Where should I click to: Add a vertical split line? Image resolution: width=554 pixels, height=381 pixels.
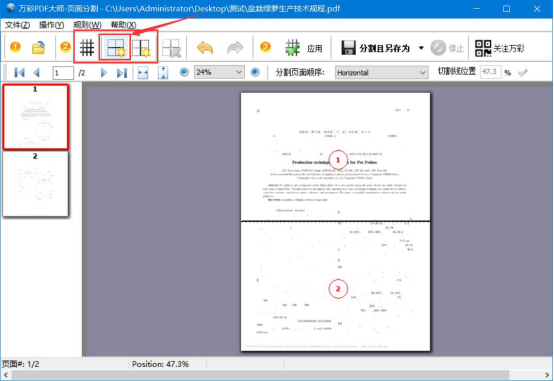pyautogui.click(x=142, y=48)
